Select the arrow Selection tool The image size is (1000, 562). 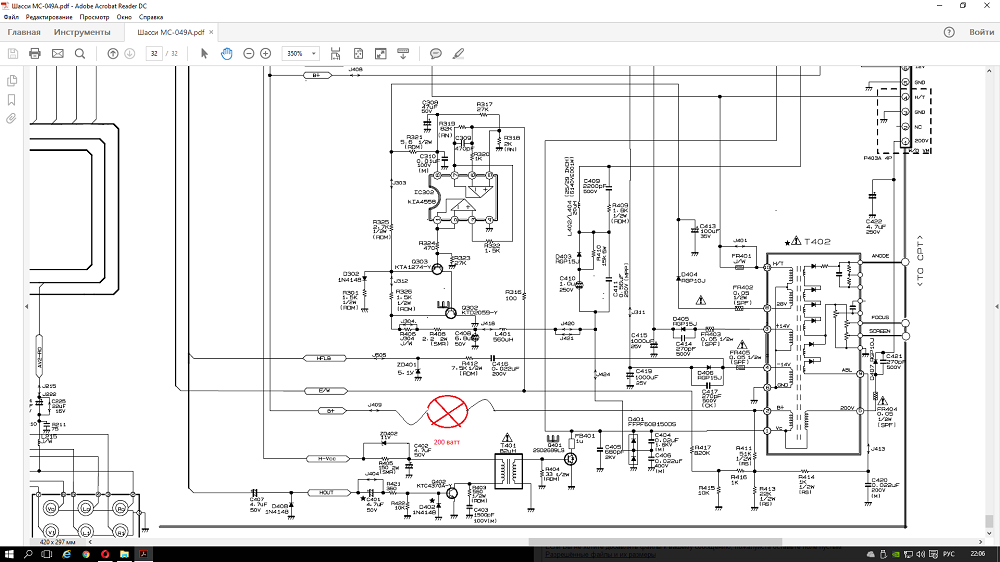pos(205,53)
